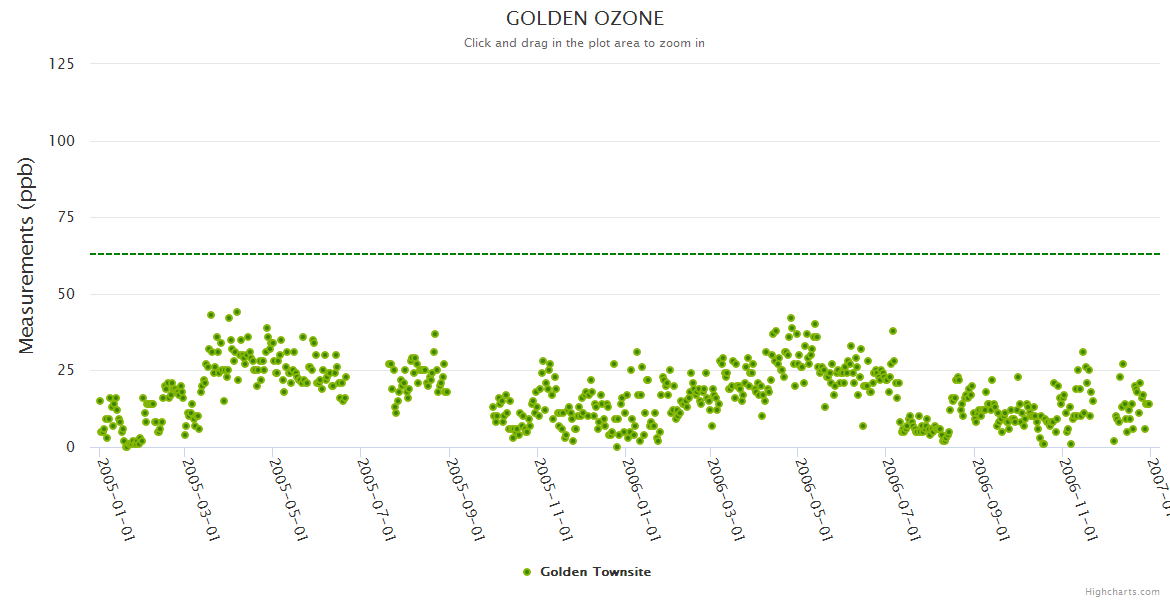Screen dimensions: 1170x600
Task: Click the zoom instruction subtitle text
Action: click(584, 43)
